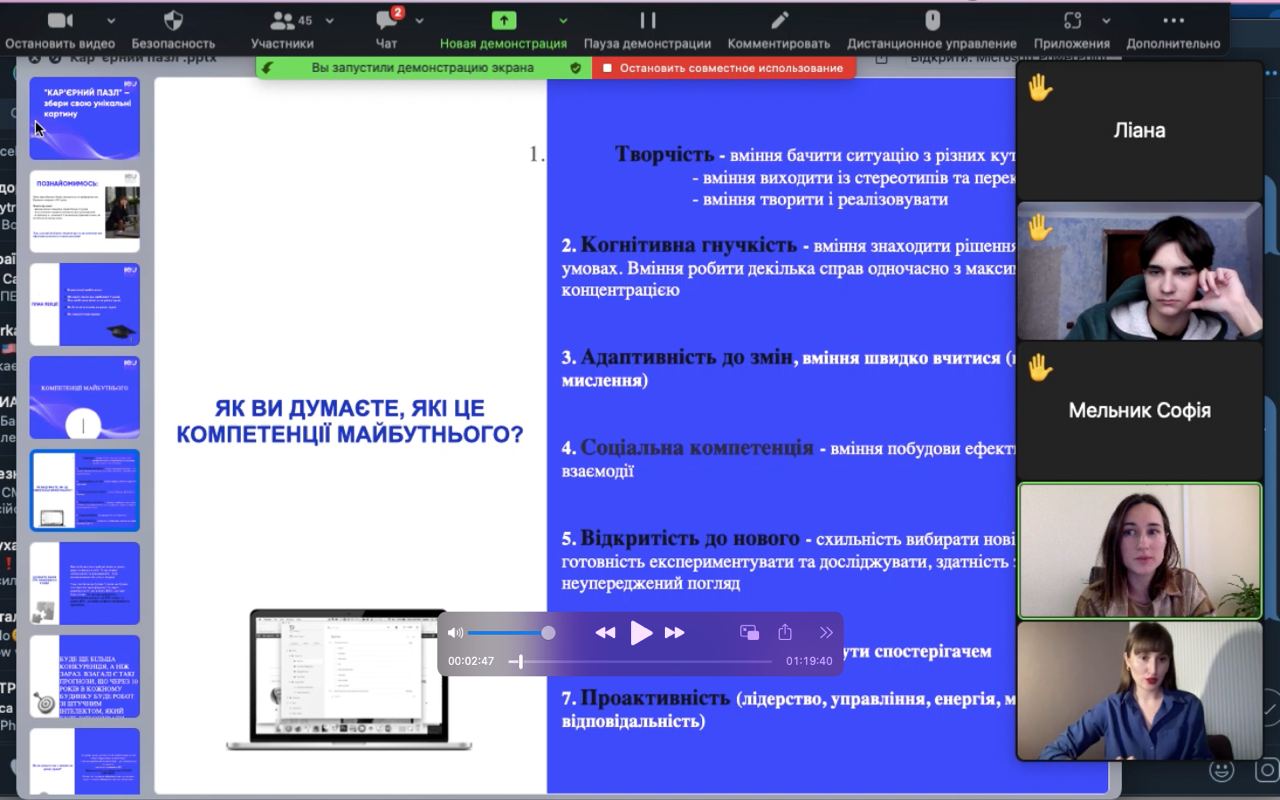Toggle picture-in-picture in the video player

(749, 632)
